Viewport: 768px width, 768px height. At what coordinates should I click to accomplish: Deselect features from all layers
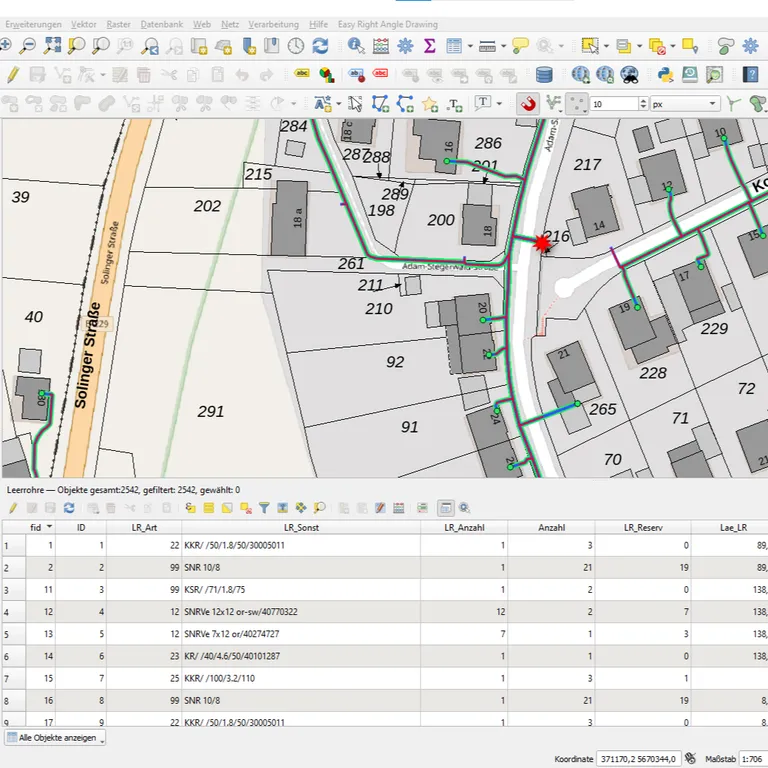[657, 46]
